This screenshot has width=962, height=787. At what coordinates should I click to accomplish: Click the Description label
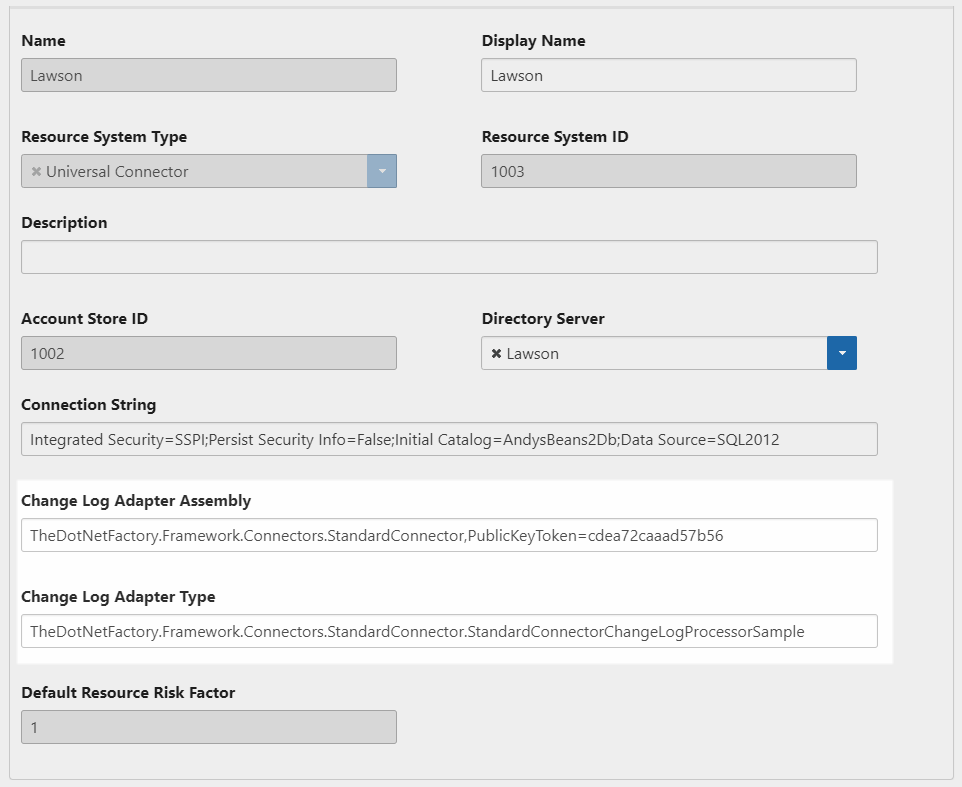tap(64, 223)
